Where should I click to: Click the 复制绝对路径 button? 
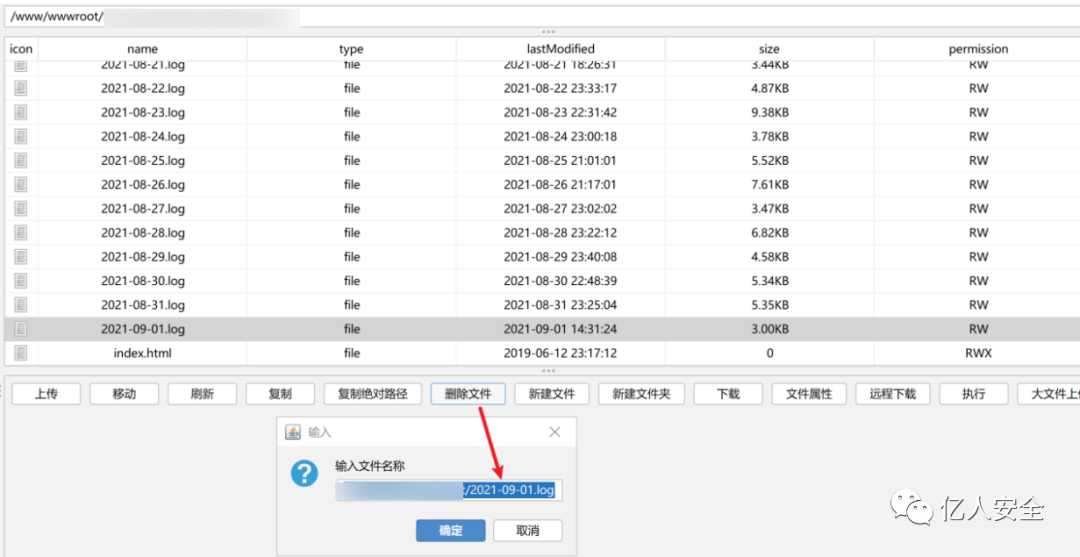(373, 394)
